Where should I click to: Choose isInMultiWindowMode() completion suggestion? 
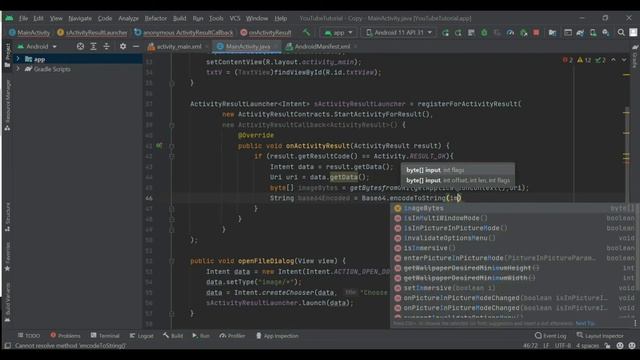pyautogui.click(x=514, y=218)
